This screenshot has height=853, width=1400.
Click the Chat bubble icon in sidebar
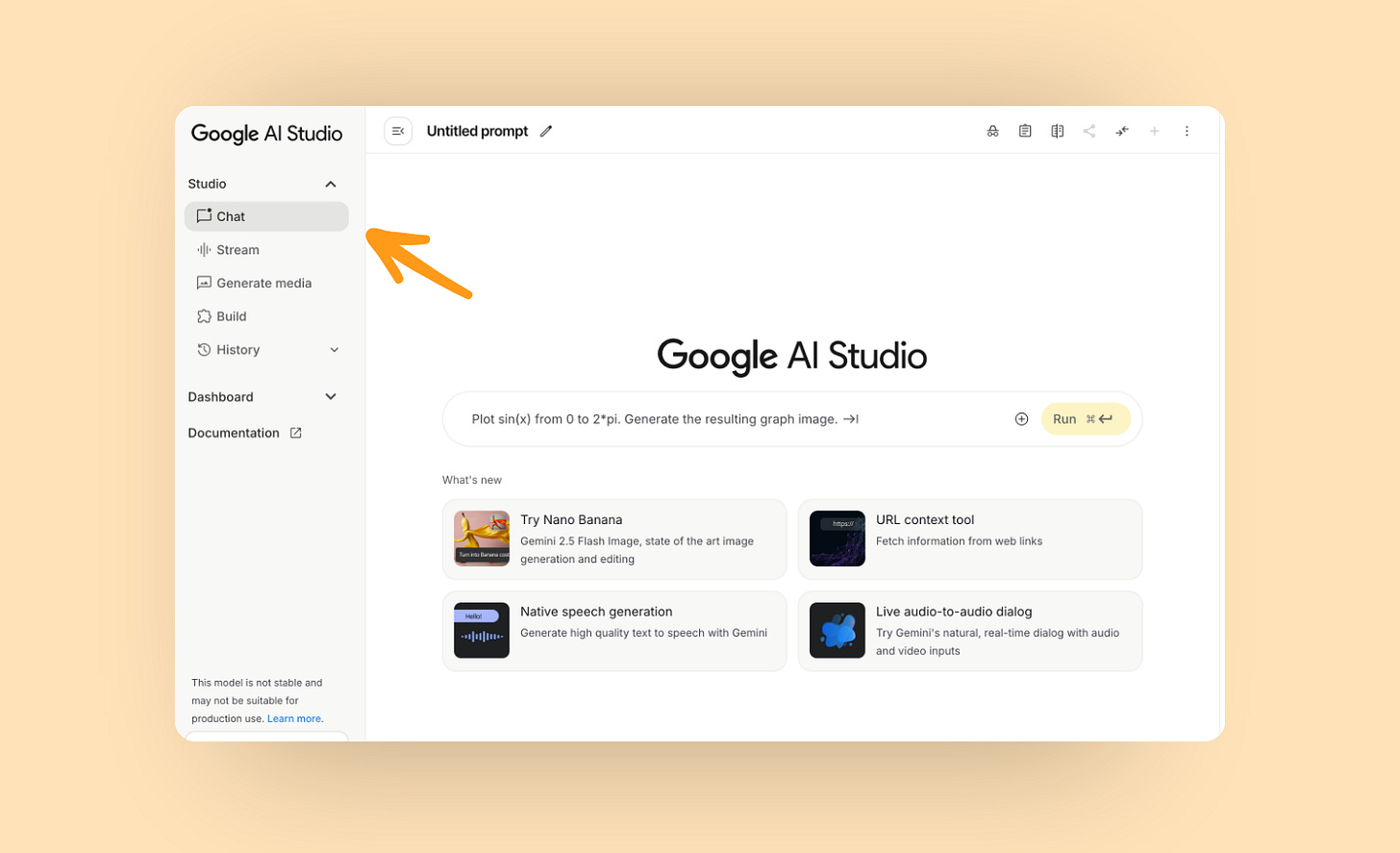(x=204, y=215)
